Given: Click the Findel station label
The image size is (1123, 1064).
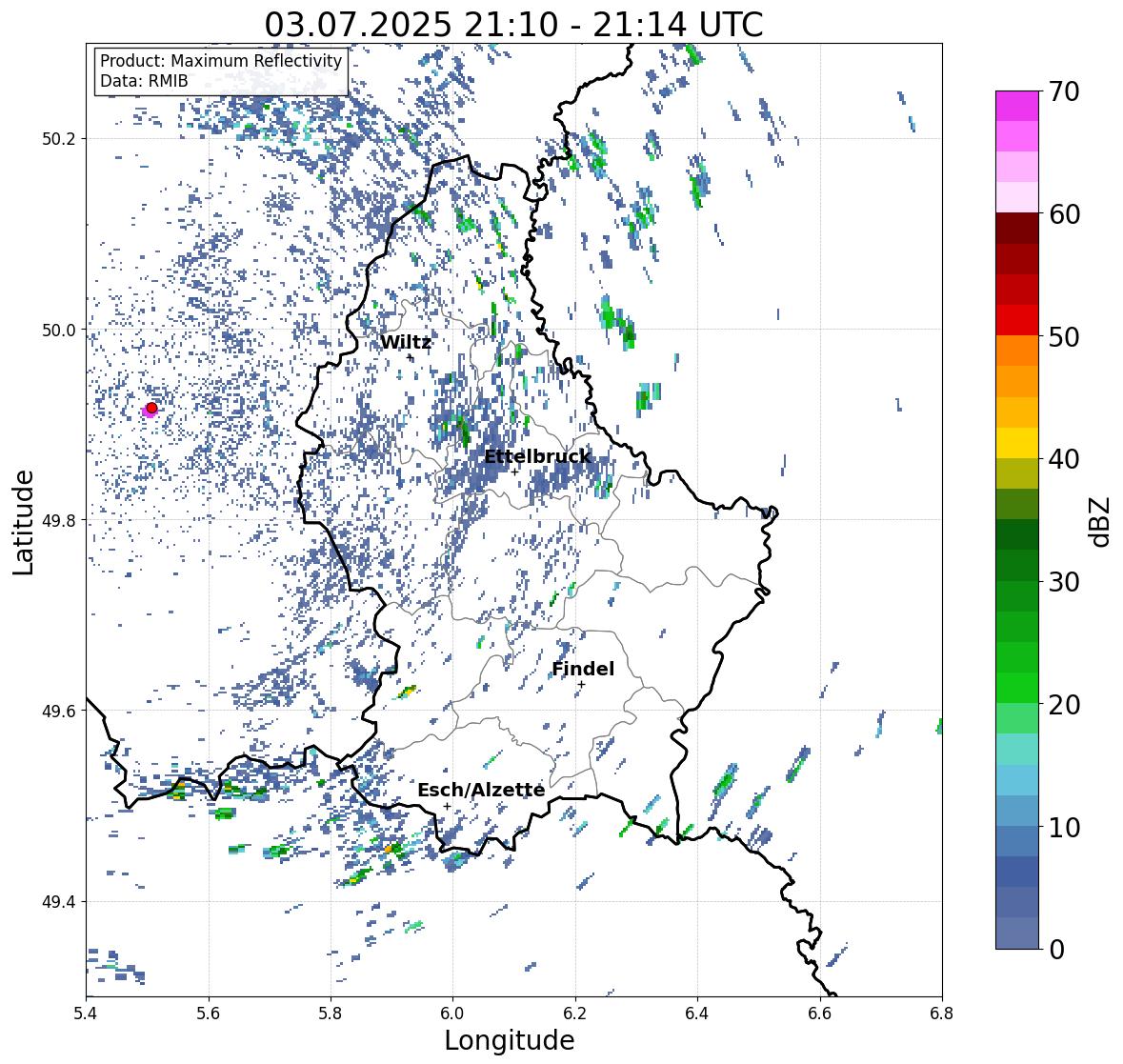Looking at the screenshot, I should [583, 669].
